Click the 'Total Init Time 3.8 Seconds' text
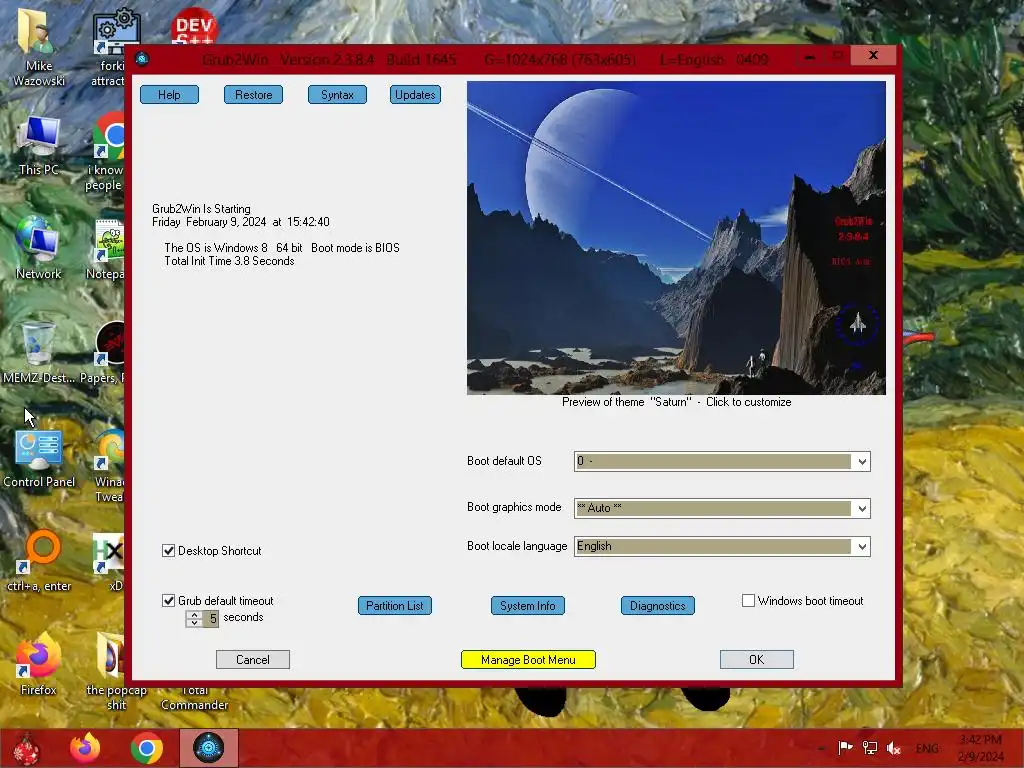This screenshot has height=768, width=1024. coord(229,261)
